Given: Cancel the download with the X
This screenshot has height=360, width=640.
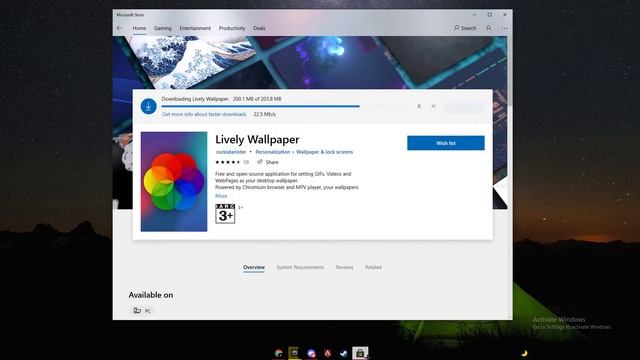Looking at the screenshot, I should click(x=433, y=106).
